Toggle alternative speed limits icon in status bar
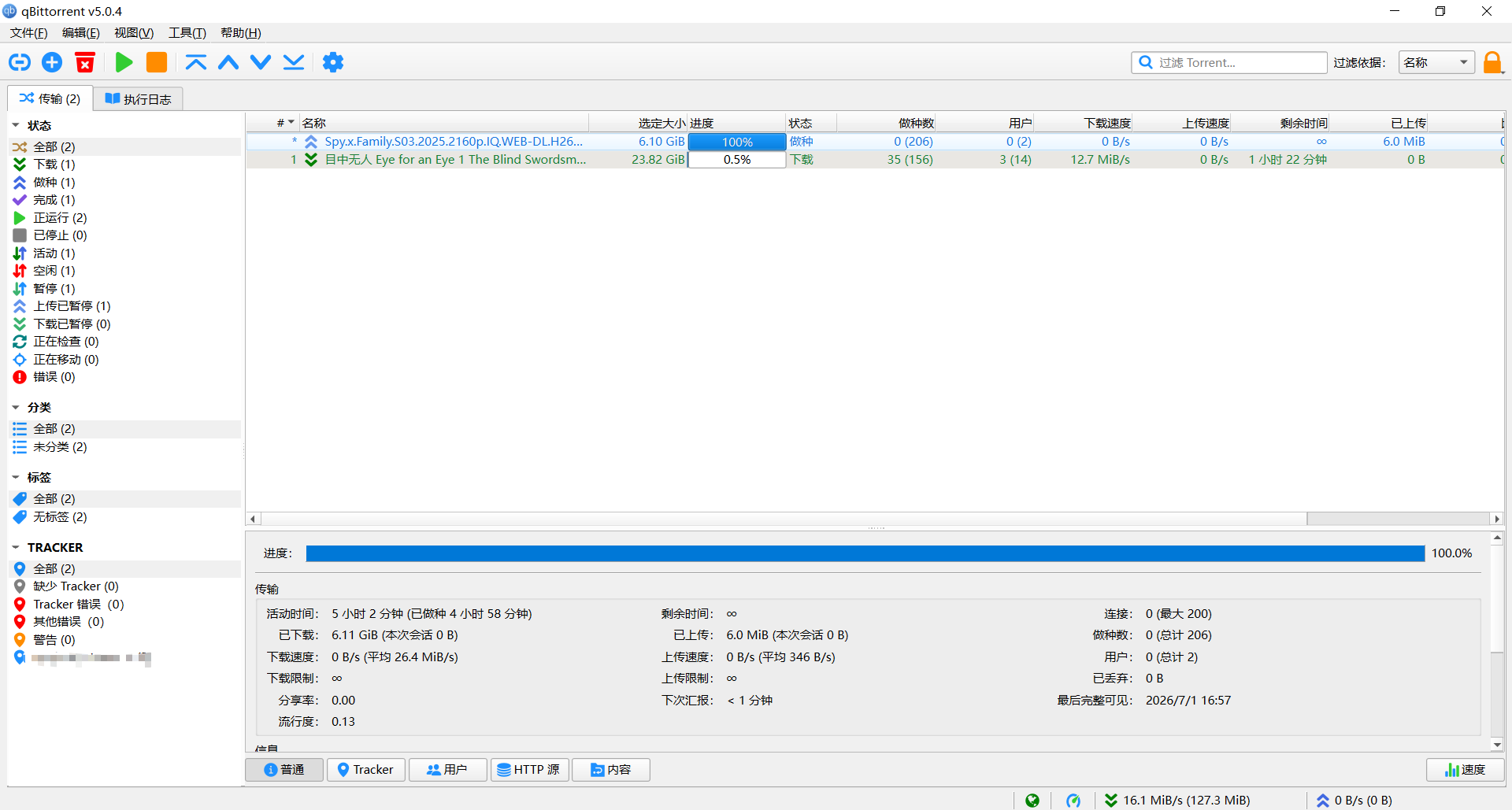 [x=1073, y=801]
